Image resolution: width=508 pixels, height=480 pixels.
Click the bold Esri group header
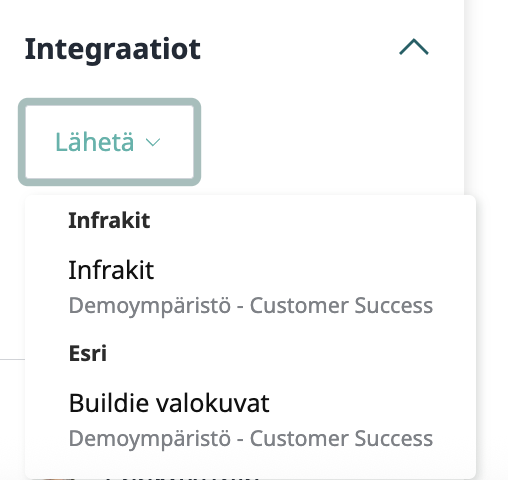pos(87,353)
